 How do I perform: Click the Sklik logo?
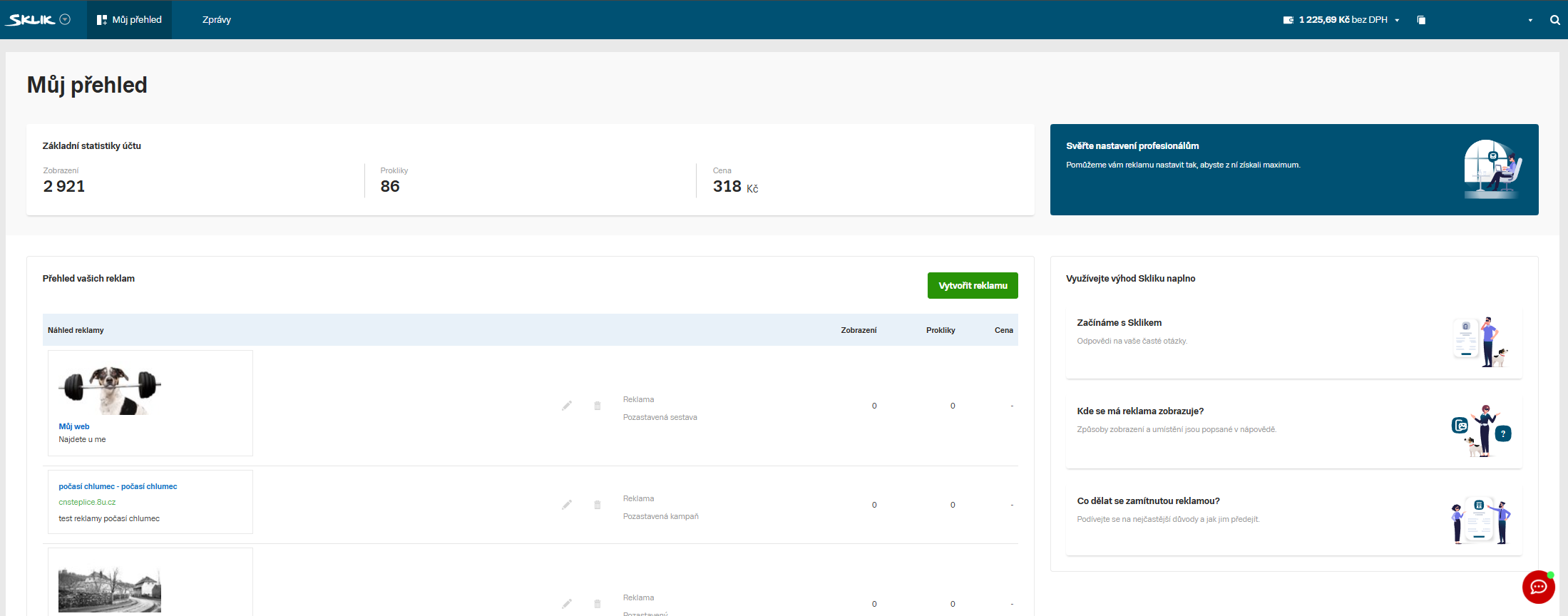[31, 20]
